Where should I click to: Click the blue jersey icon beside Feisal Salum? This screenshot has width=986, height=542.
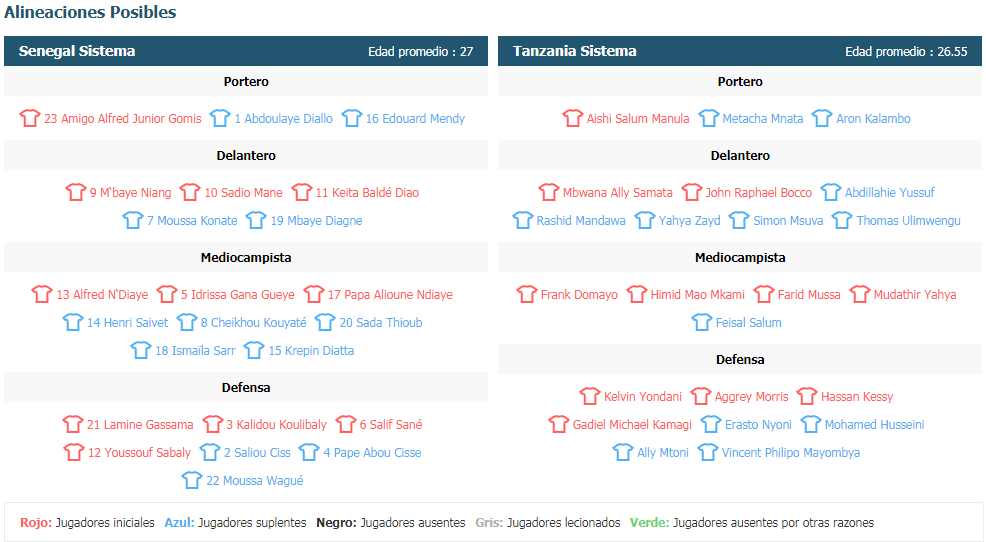pyautogui.click(x=702, y=322)
